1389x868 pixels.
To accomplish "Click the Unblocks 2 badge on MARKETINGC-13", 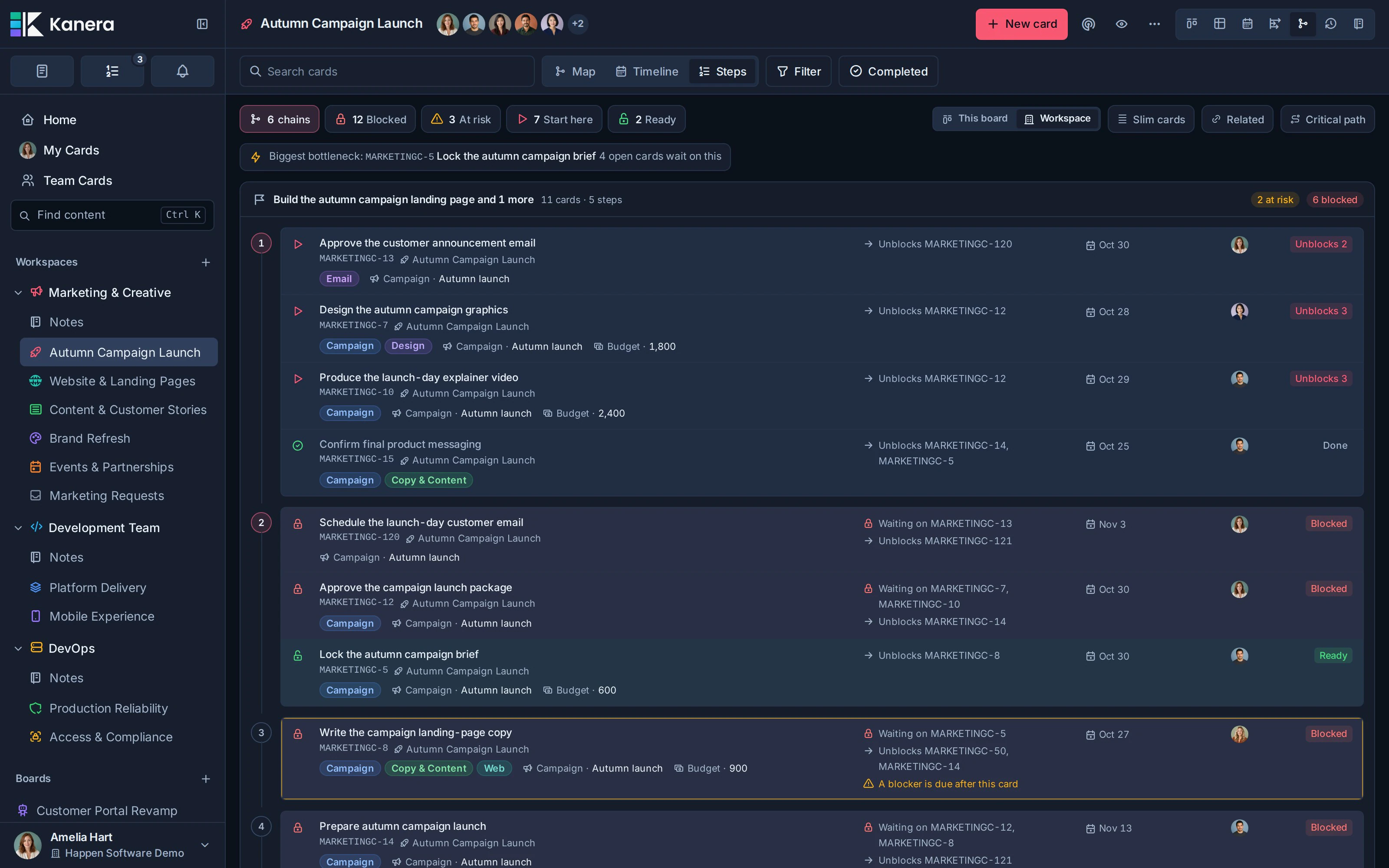I will tap(1321, 244).
